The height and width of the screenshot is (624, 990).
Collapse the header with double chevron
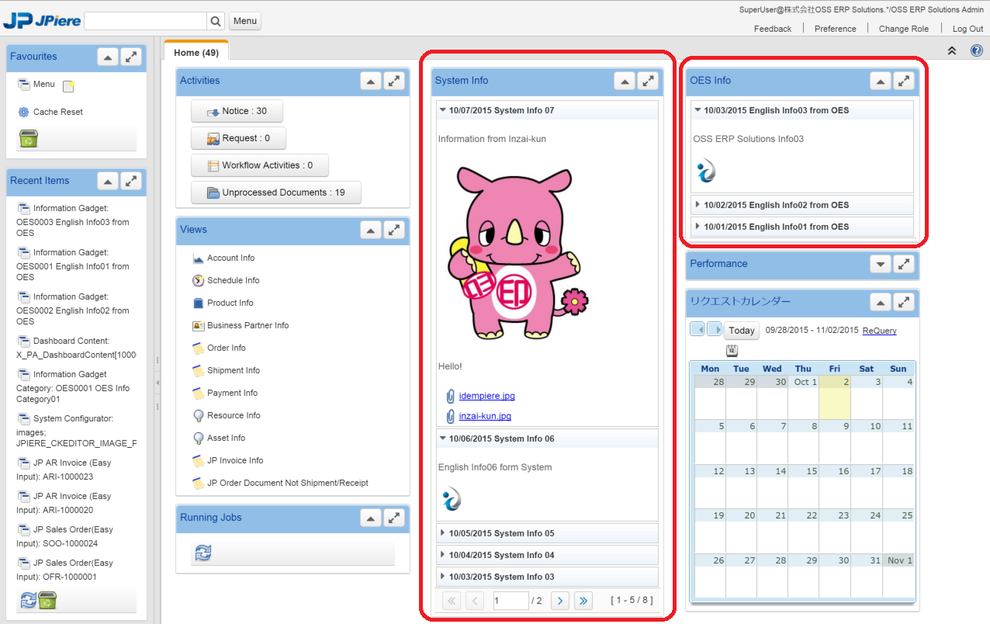coord(951,51)
